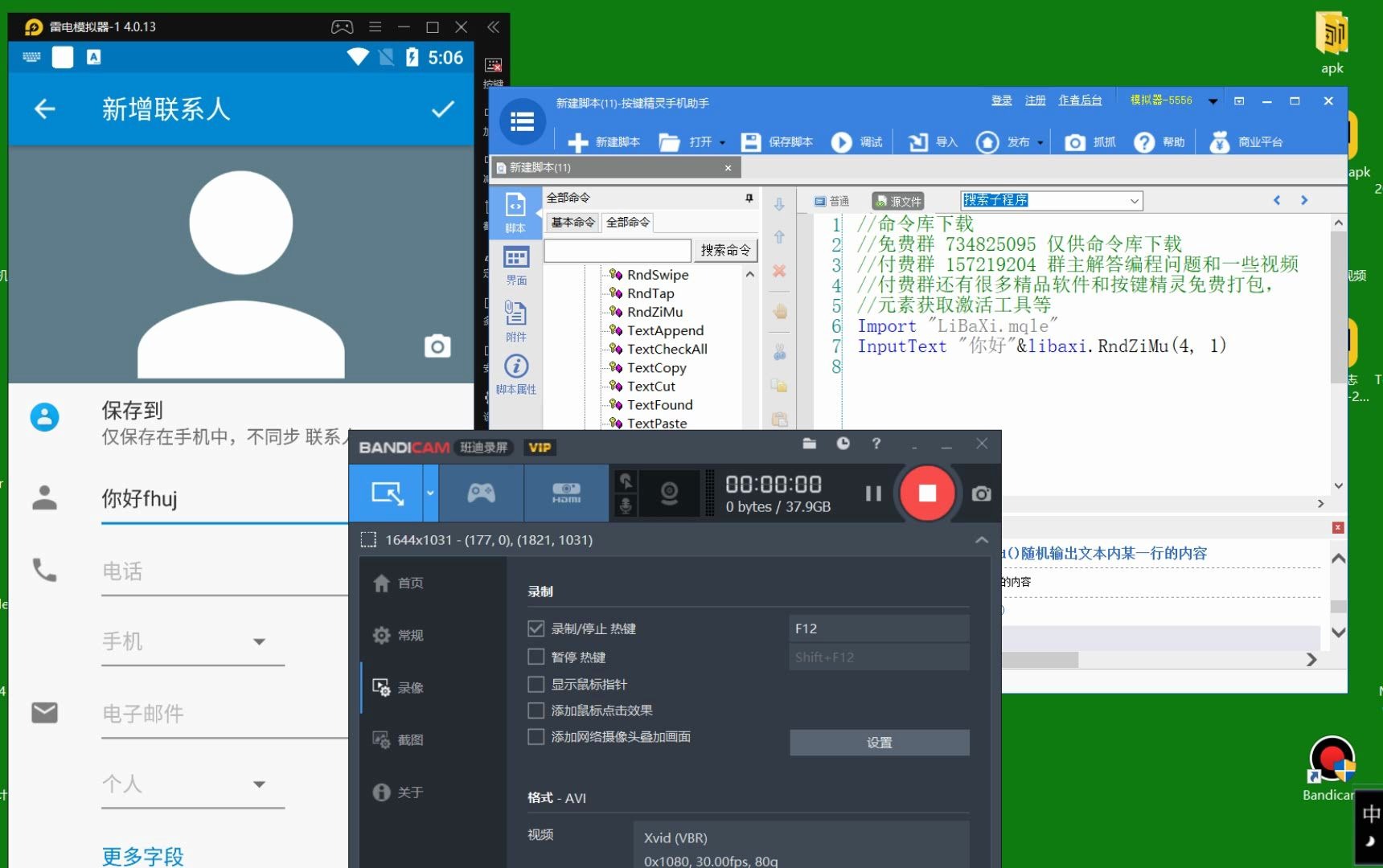Click the 电子邮件 email field
1383x868 pixels.
click(x=224, y=714)
